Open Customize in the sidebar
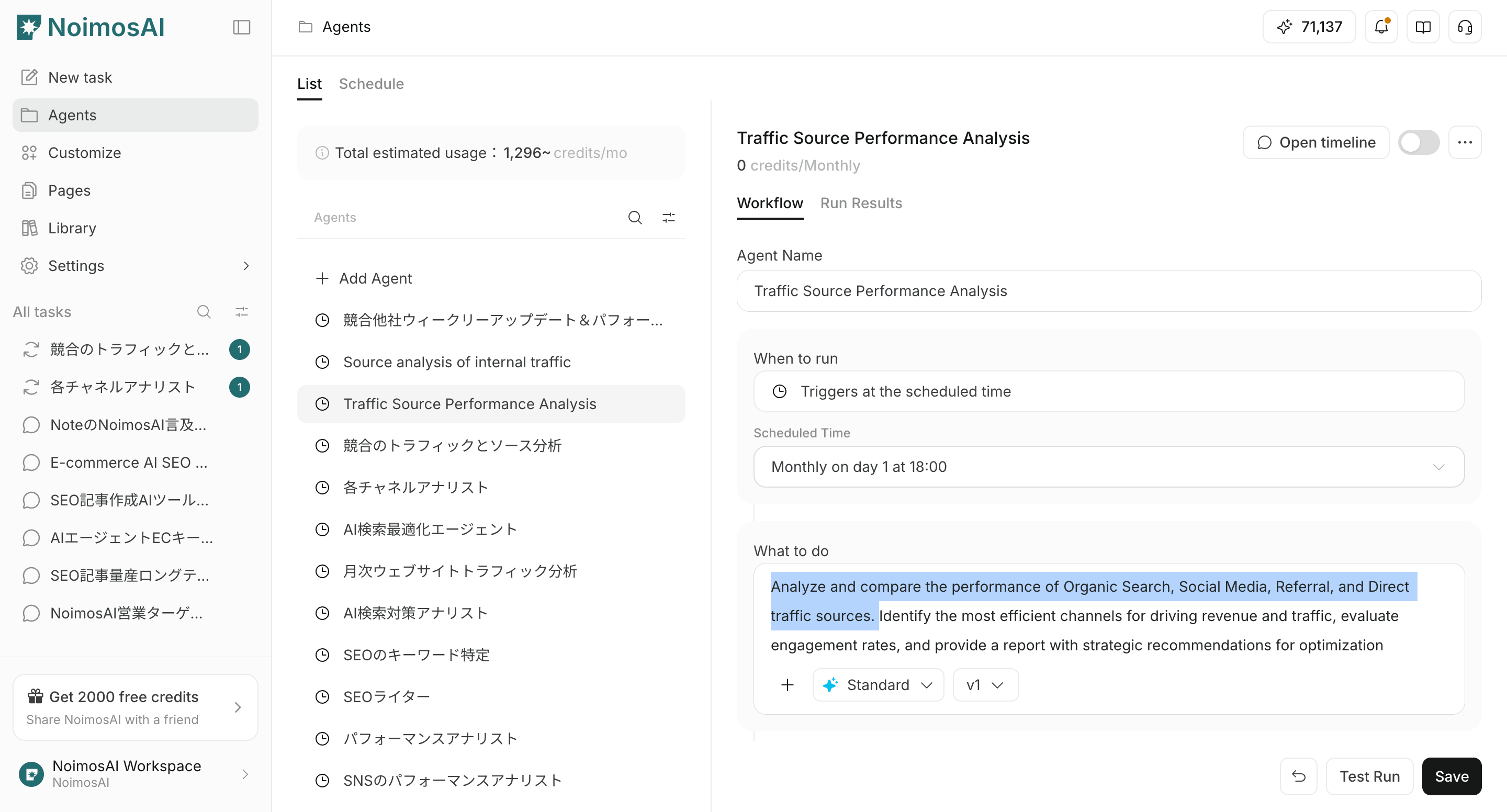This screenshot has width=1507, height=812. pos(135,153)
